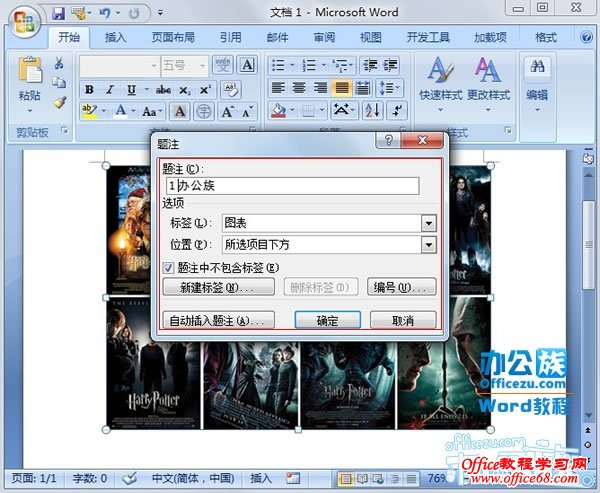
Task: Cancel dialog with 取消 button
Action: [x=403, y=320]
